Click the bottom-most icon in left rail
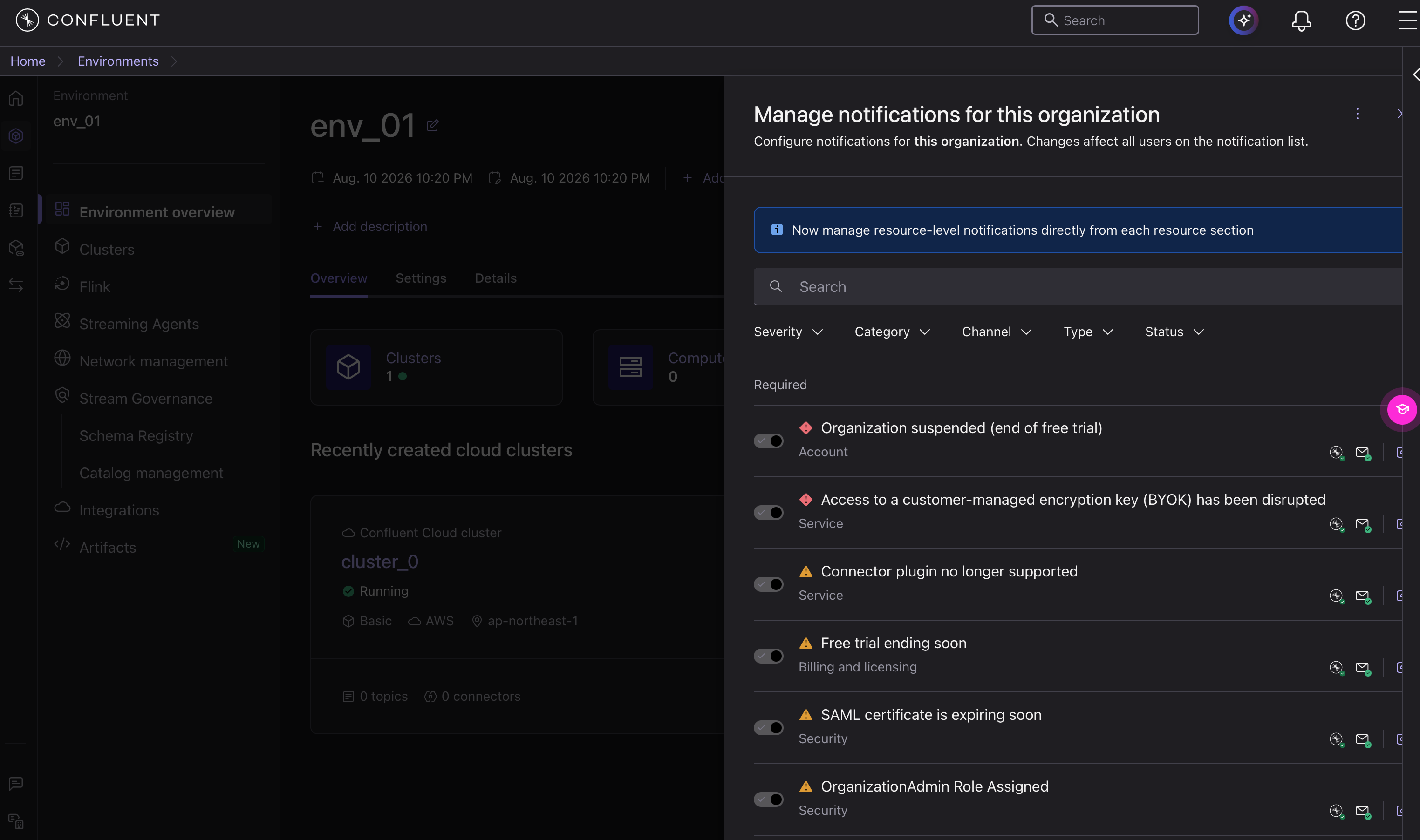 click(x=16, y=821)
